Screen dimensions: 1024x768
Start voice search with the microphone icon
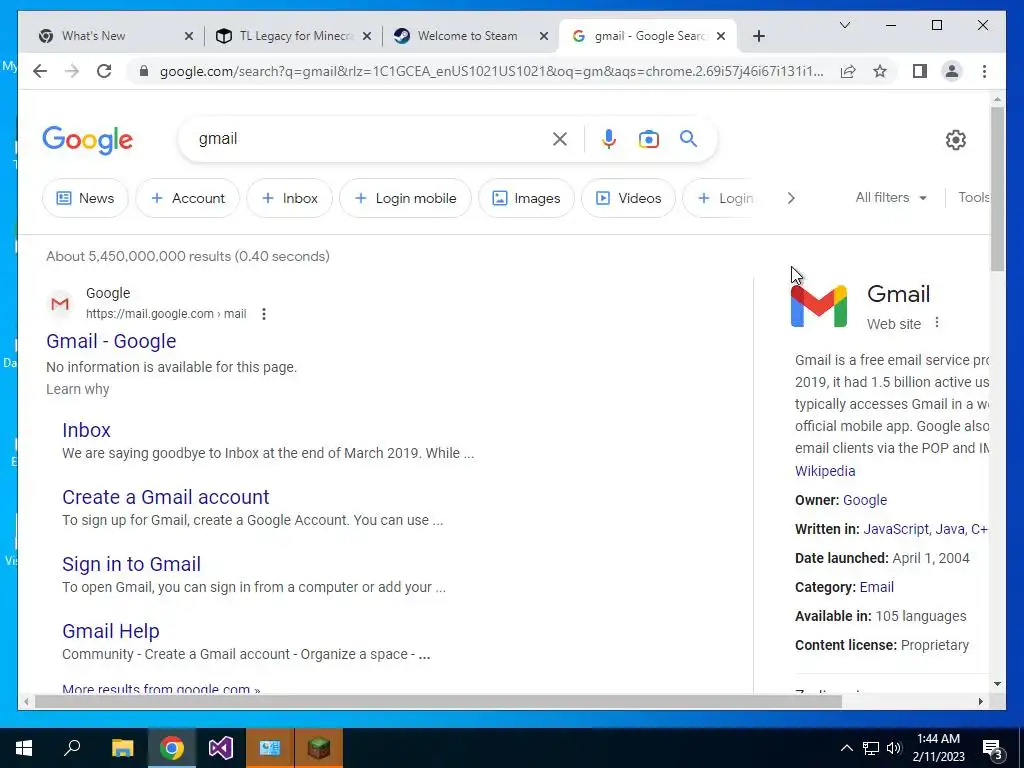pyautogui.click(x=609, y=139)
